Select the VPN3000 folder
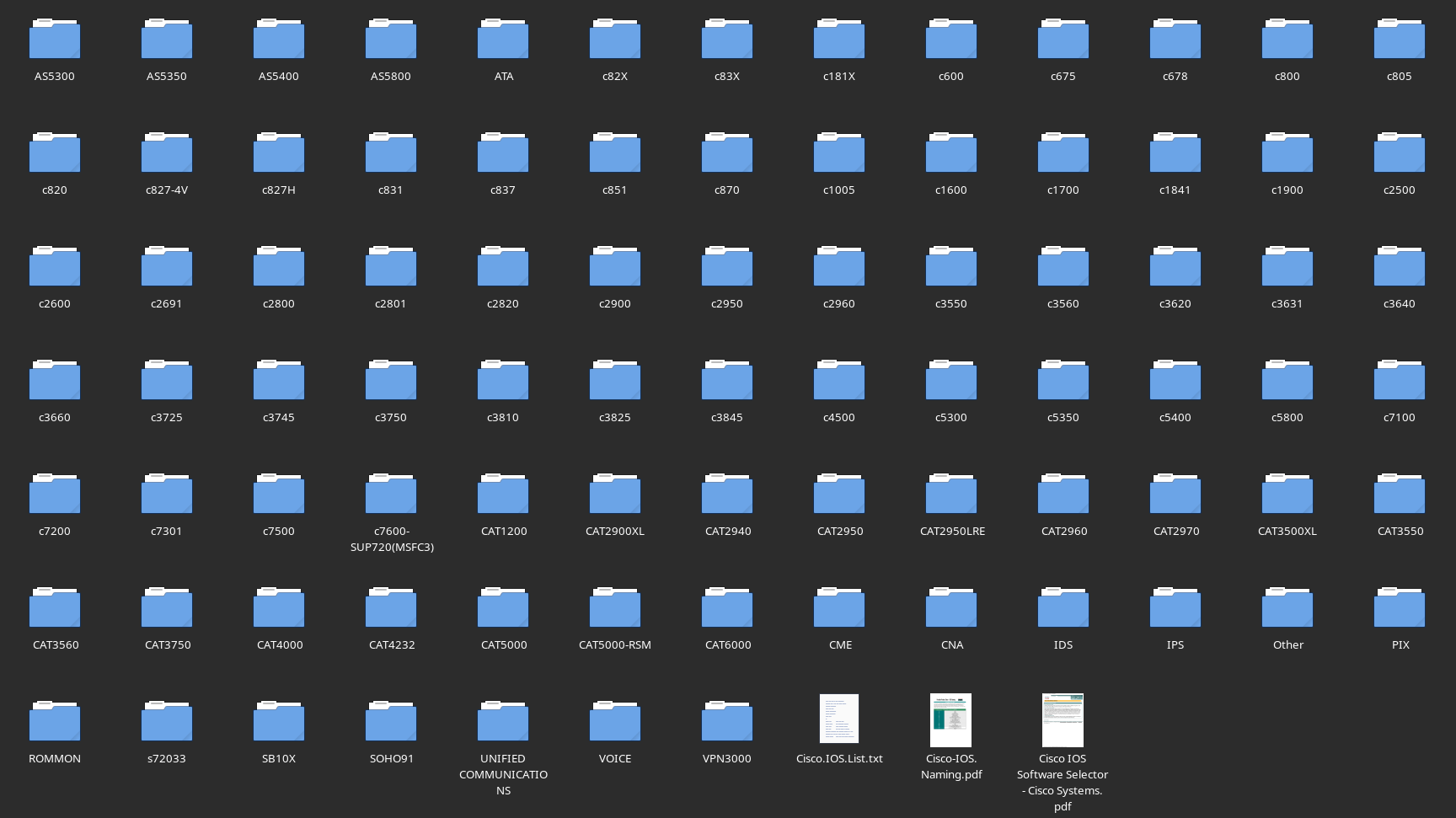This screenshot has height=818, width=1456. 727,722
